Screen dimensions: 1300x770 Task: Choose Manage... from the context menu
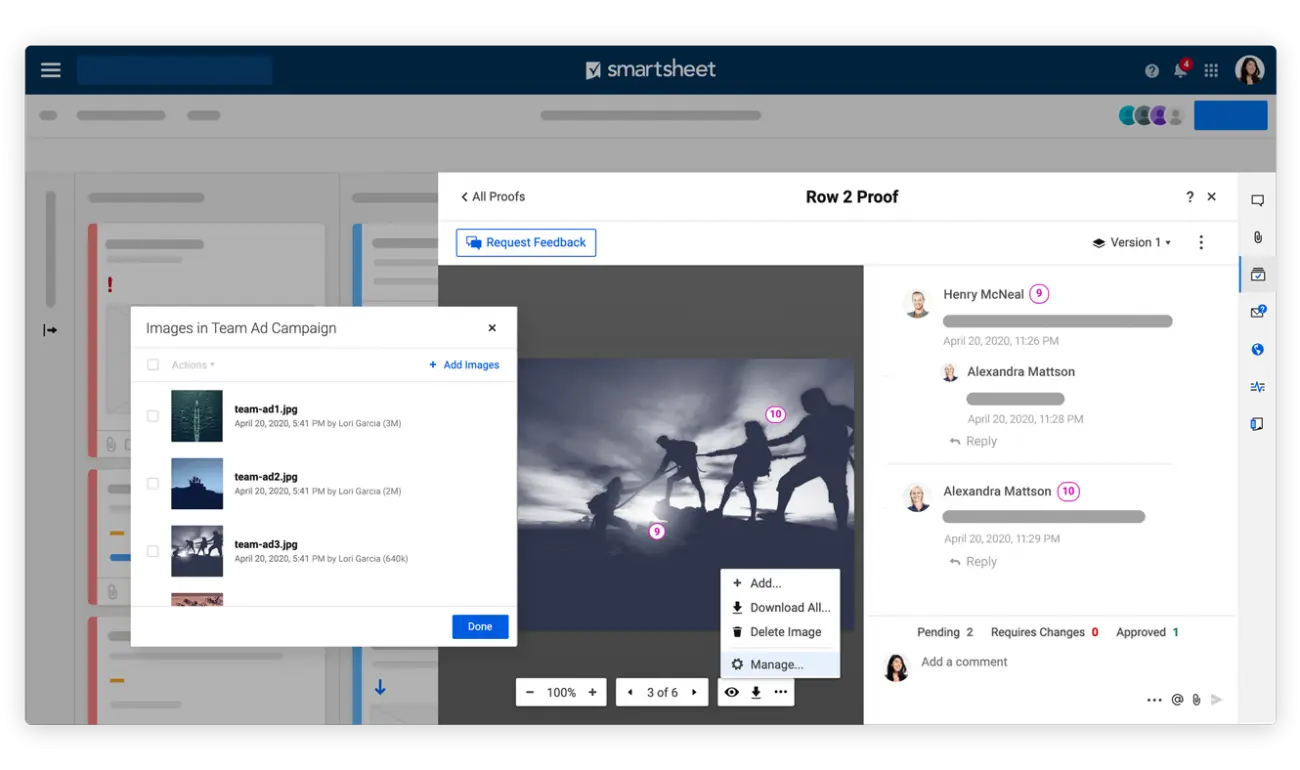[776, 664]
